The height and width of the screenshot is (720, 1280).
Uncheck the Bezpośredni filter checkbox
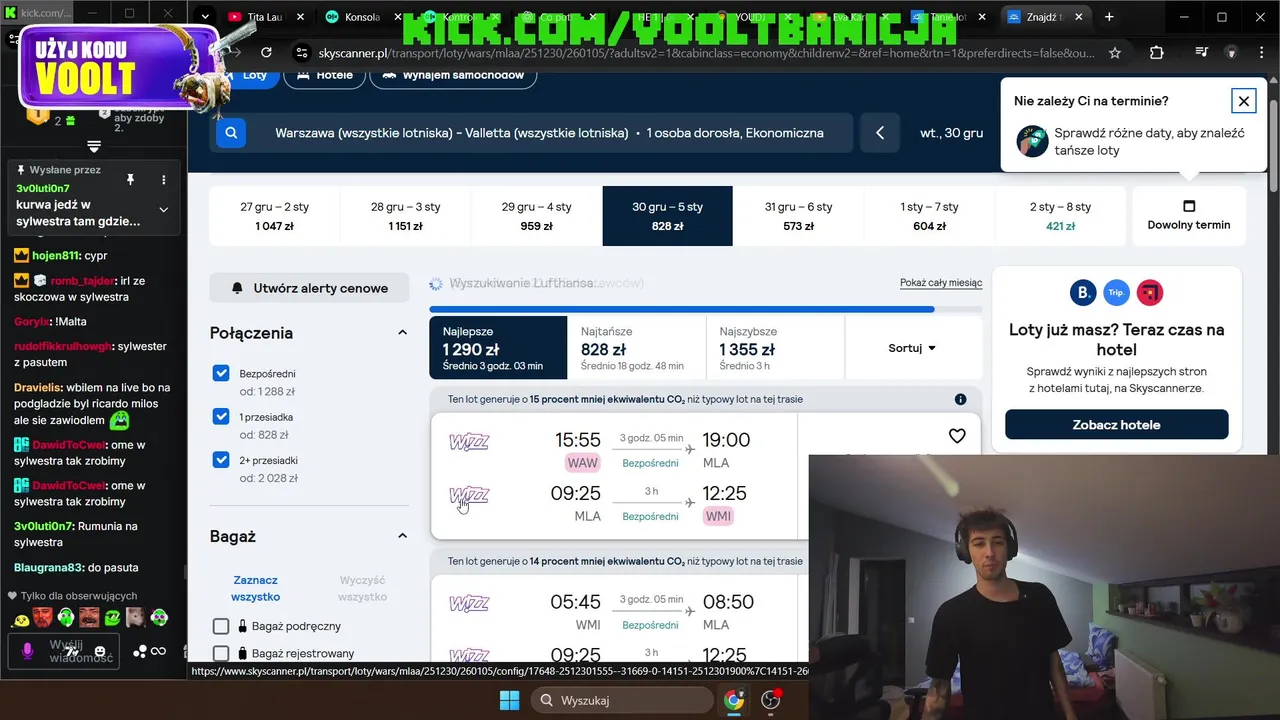point(221,373)
